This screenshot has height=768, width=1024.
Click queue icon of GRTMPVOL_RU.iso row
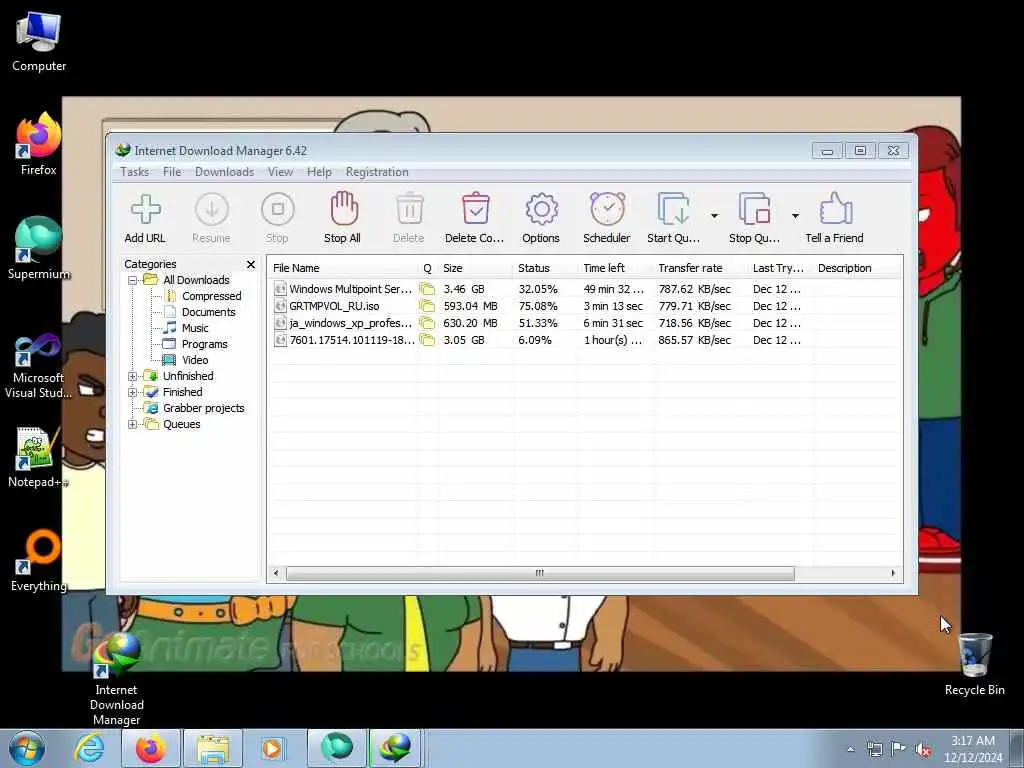(427, 306)
